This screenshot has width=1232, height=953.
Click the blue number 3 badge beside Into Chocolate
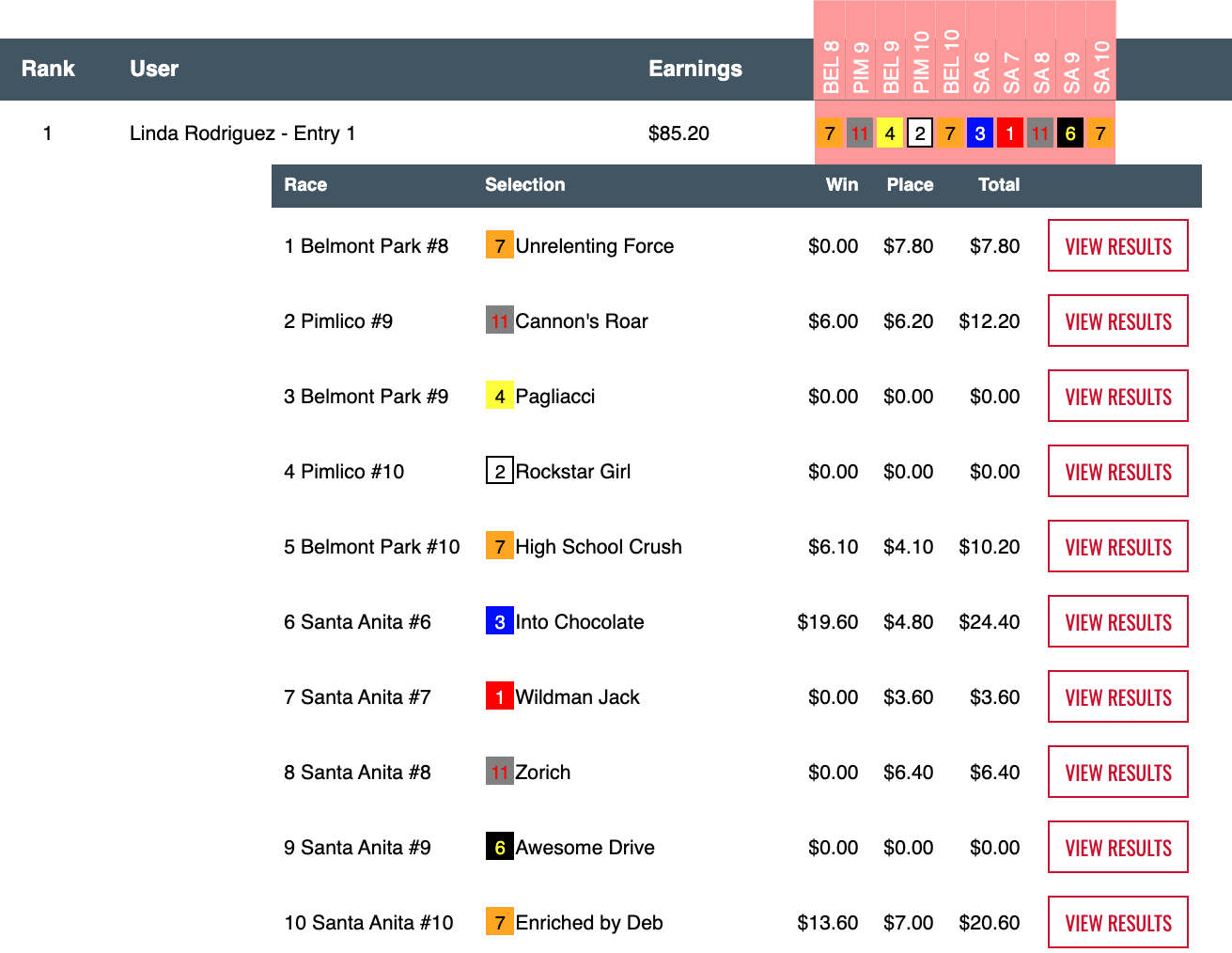point(499,621)
